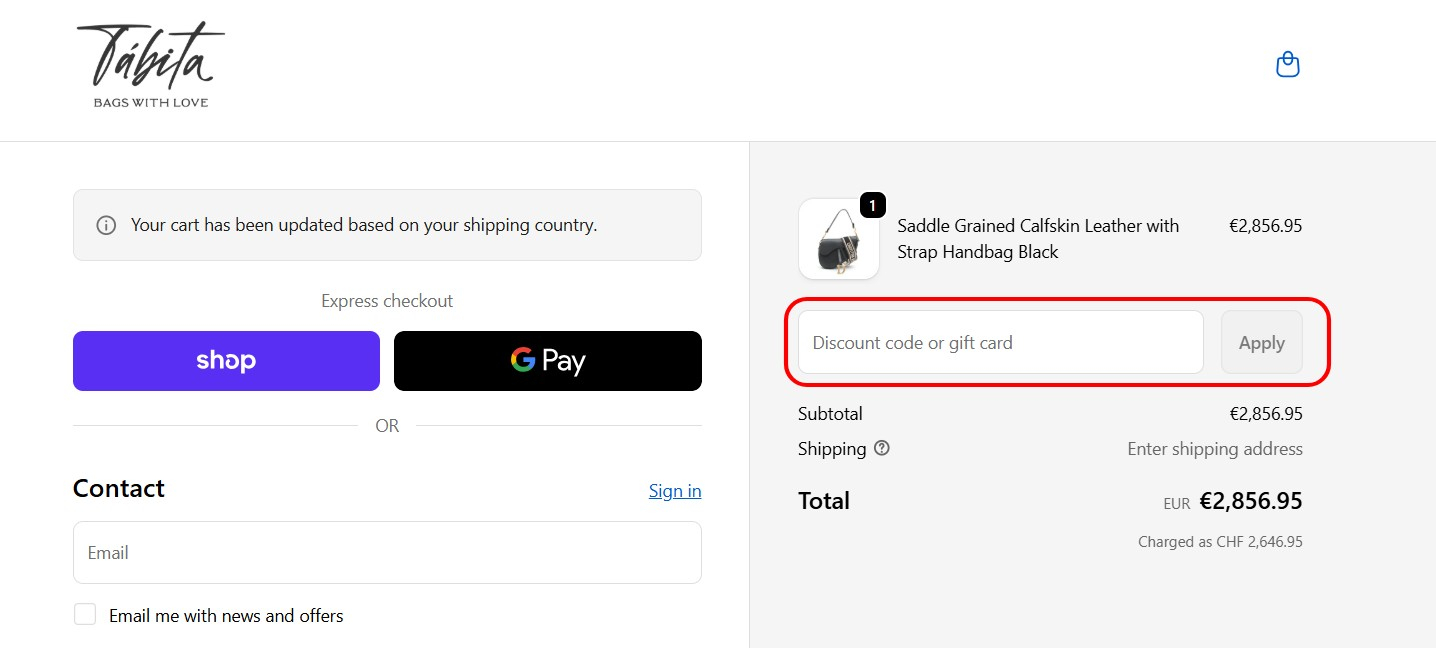Click the 'Discount code or gift card' field

click(x=999, y=342)
